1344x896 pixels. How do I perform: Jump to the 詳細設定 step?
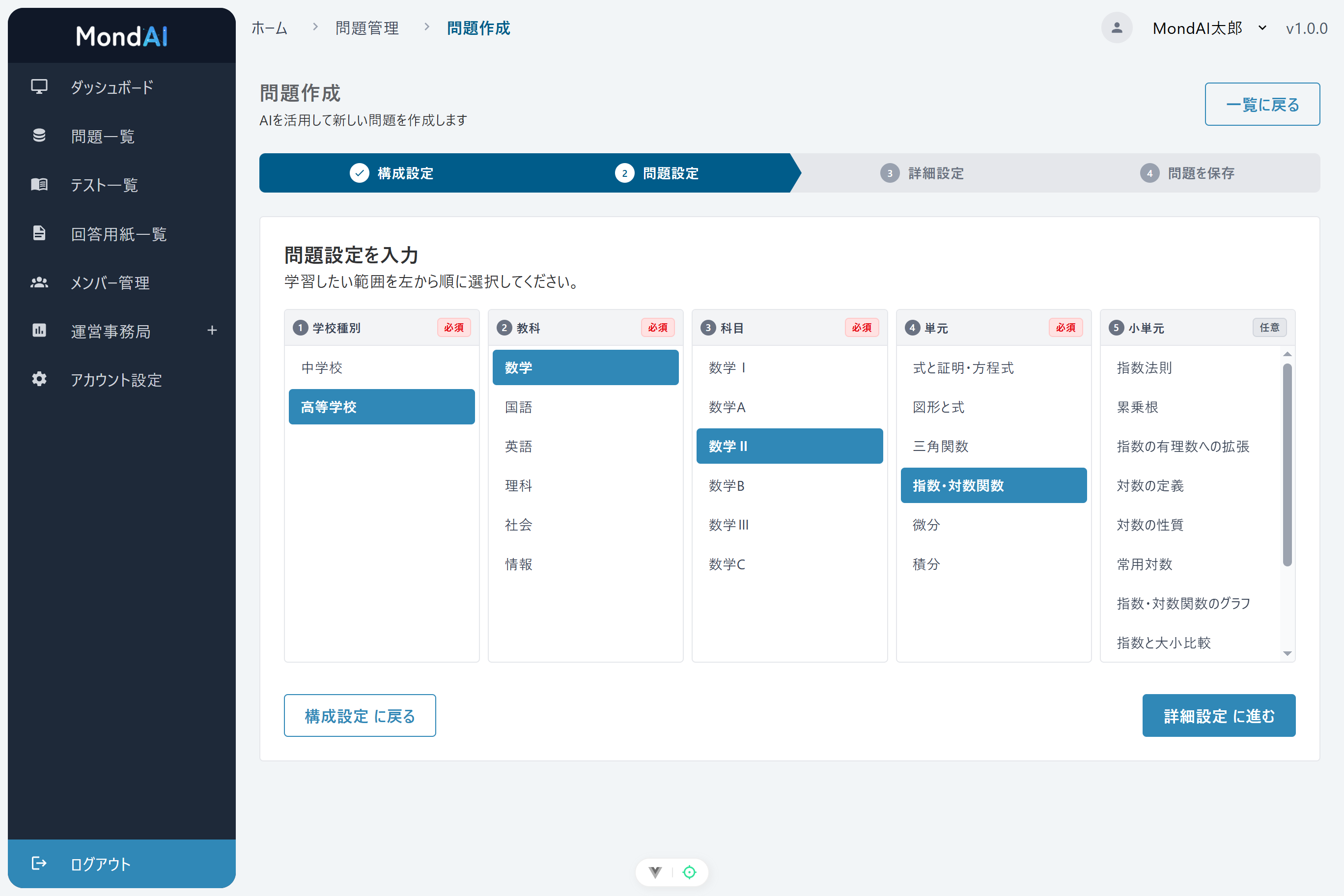[935, 173]
